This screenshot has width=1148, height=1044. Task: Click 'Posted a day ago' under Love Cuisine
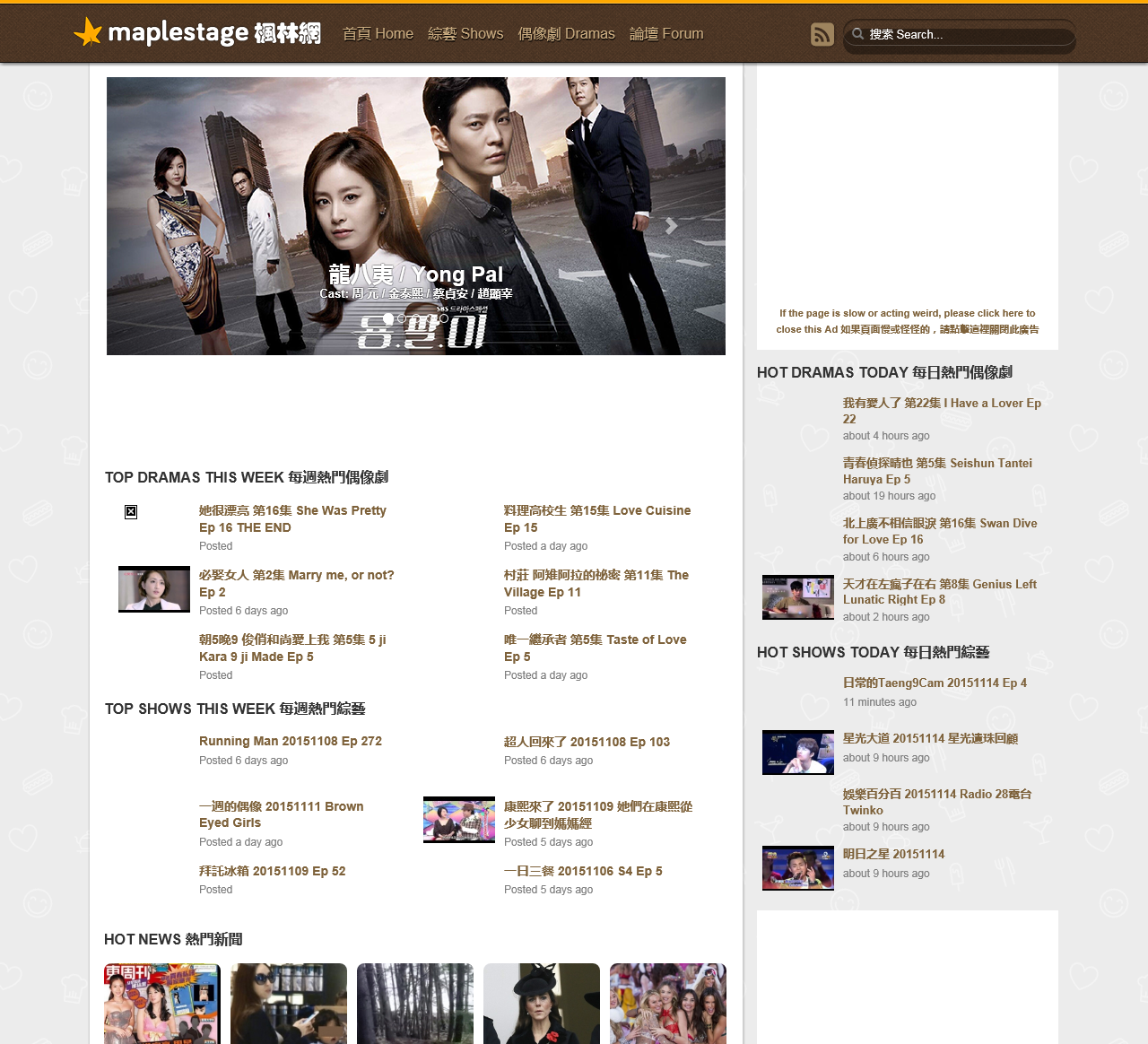(545, 546)
